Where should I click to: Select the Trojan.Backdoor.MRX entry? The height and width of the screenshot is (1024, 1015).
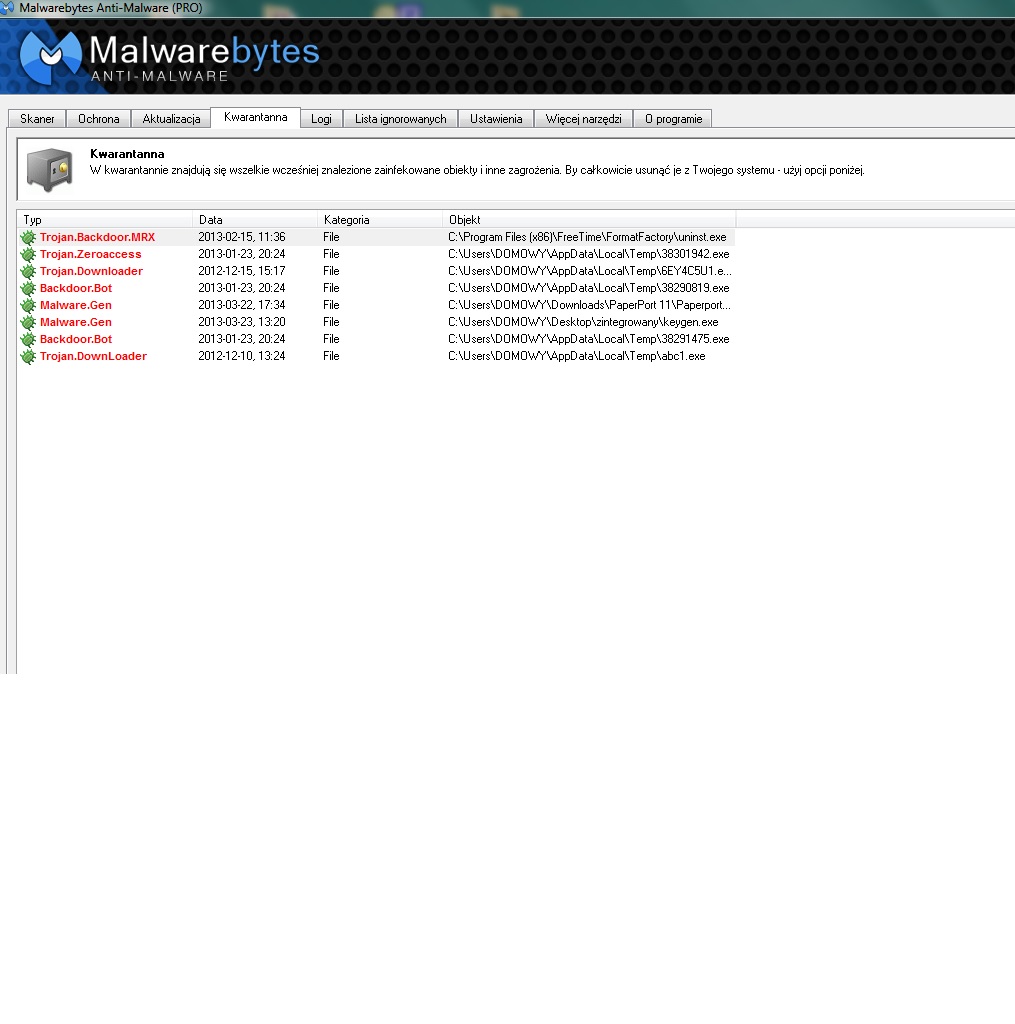point(97,237)
